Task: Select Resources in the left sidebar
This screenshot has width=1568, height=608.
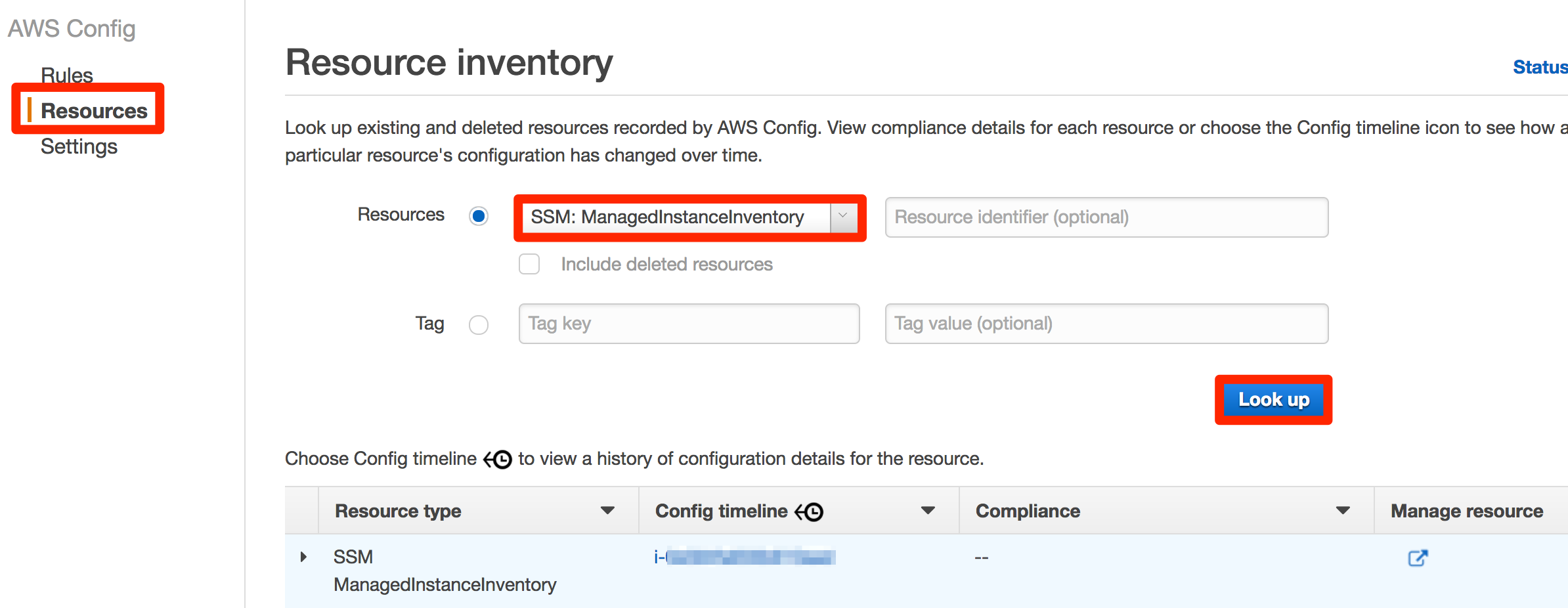Action: point(94,110)
